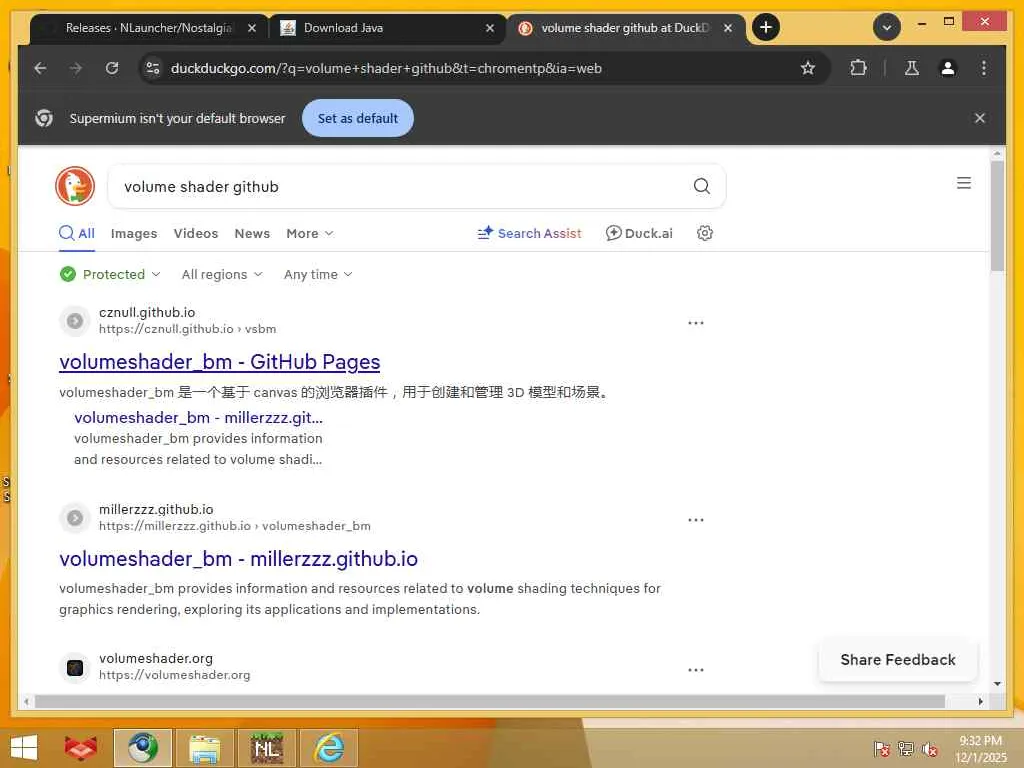Screen dimensions: 1024x768
Task: Click the Share Feedback button
Action: 898,660
